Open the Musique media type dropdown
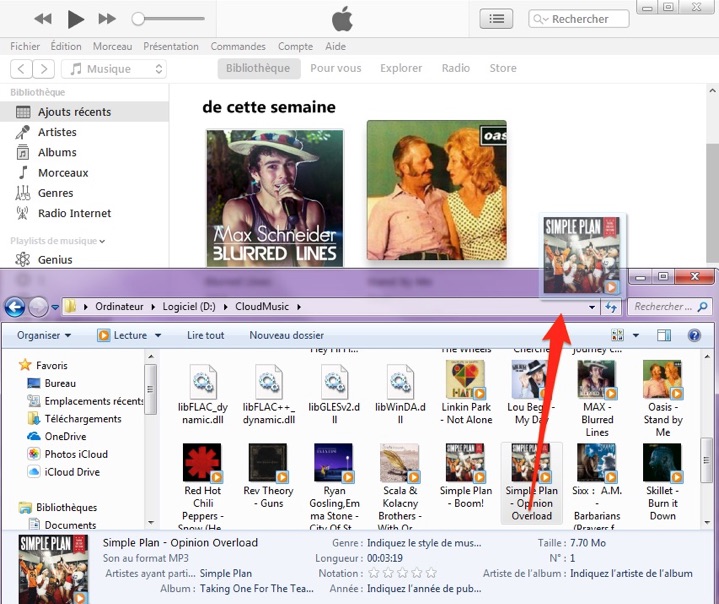The image size is (719, 604). pyautogui.click(x=114, y=69)
